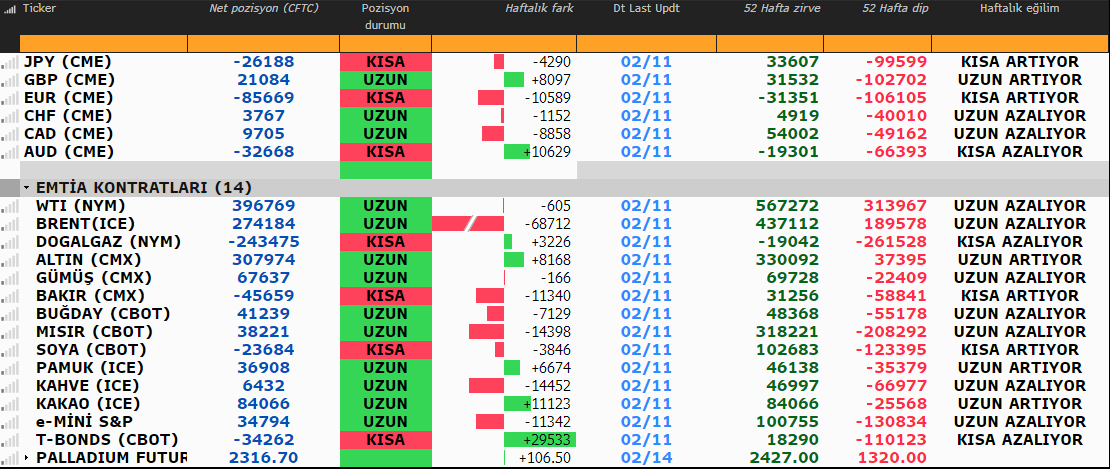Image resolution: width=1110 pixels, height=469 pixels.
Task: Click the signal bars icon beside JPY (CME)
Action: [x=10, y=62]
